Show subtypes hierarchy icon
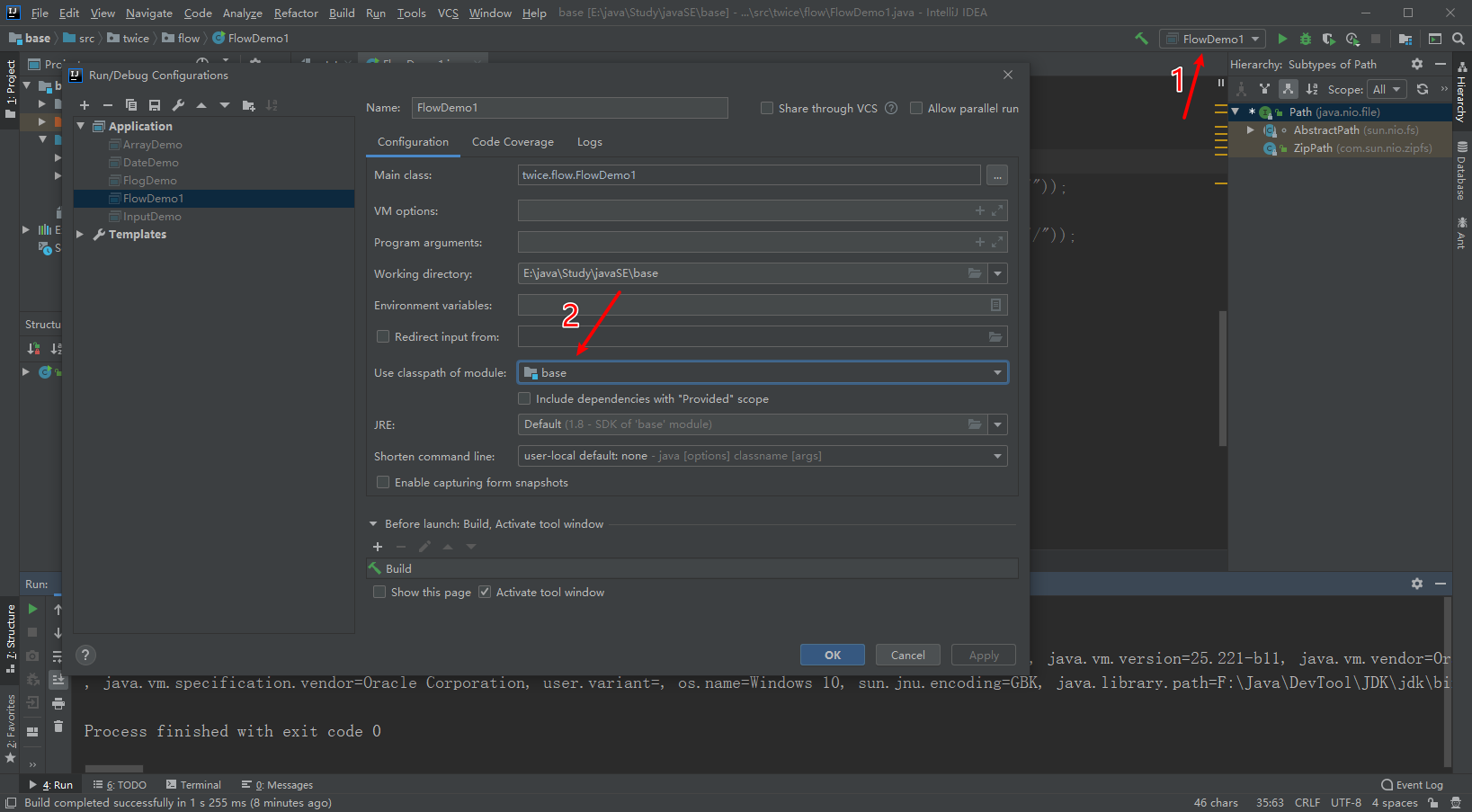Viewport: 1472px width, 812px height. [x=1289, y=89]
